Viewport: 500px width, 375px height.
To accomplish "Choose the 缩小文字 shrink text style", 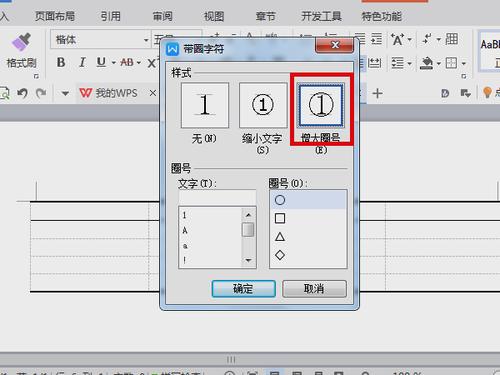I will pos(263,105).
